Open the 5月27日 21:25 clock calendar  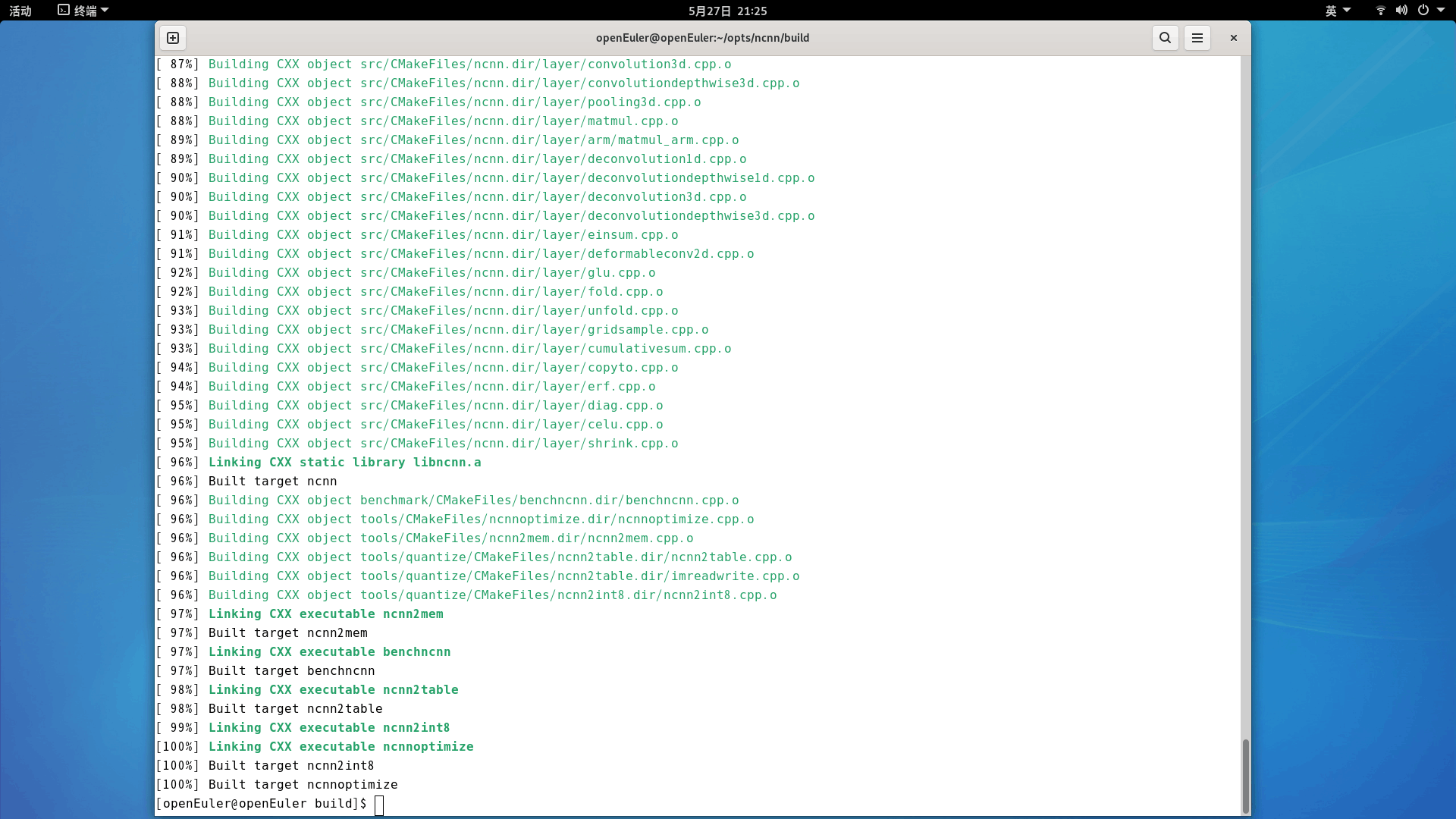pos(727,11)
